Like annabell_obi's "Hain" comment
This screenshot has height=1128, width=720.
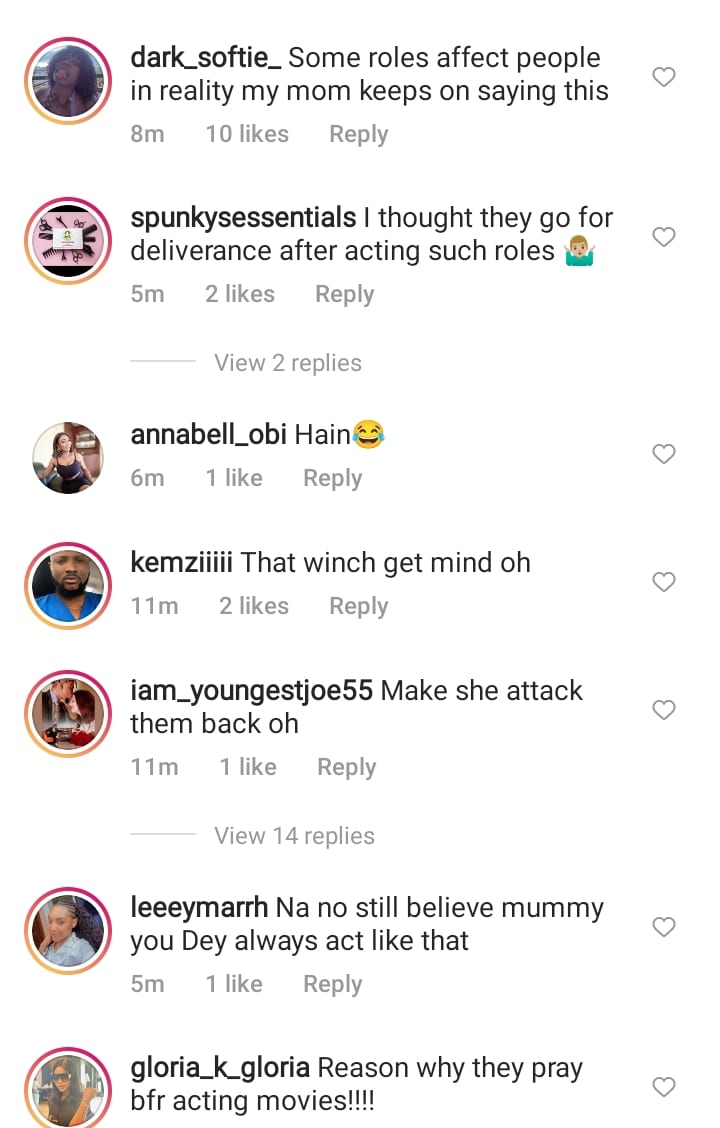pos(664,454)
